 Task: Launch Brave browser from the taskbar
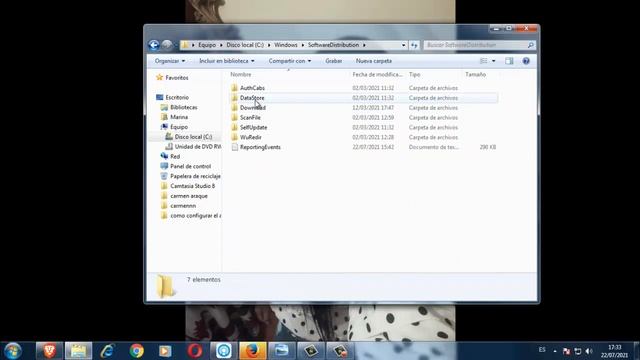[49, 351]
